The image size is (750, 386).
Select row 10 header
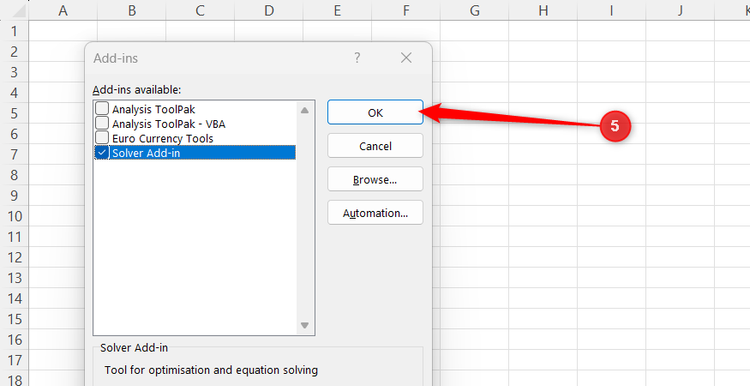[x=14, y=216]
